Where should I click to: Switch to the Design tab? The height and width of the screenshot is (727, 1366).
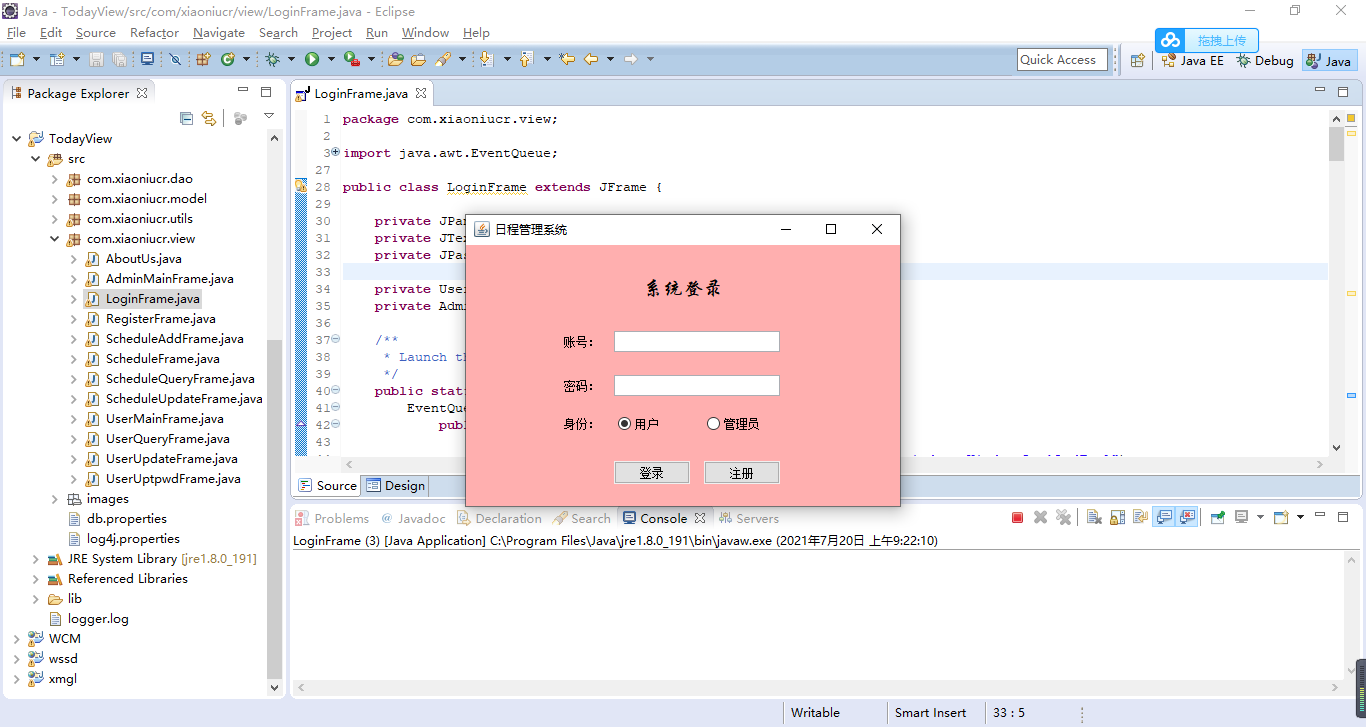tap(395, 485)
